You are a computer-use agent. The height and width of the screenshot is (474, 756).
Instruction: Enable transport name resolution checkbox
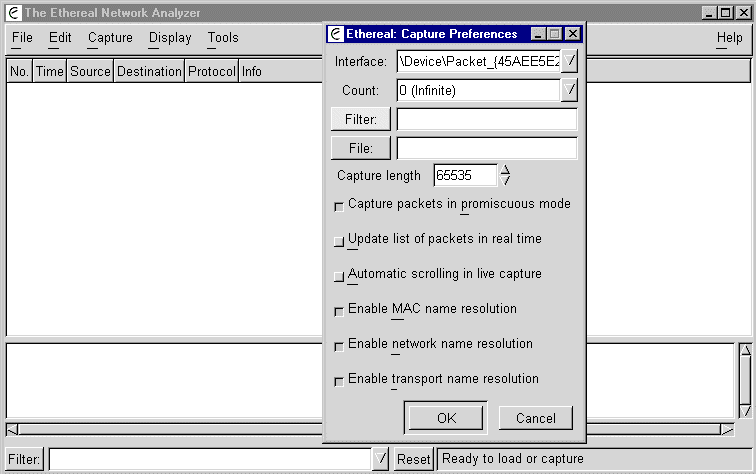point(339,381)
